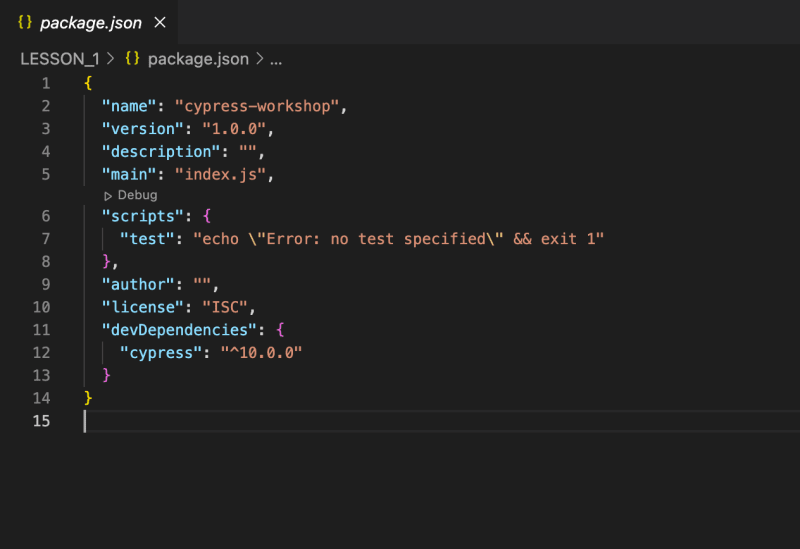
Task: Click the "cypress" dependency key
Action: [161, 353]
